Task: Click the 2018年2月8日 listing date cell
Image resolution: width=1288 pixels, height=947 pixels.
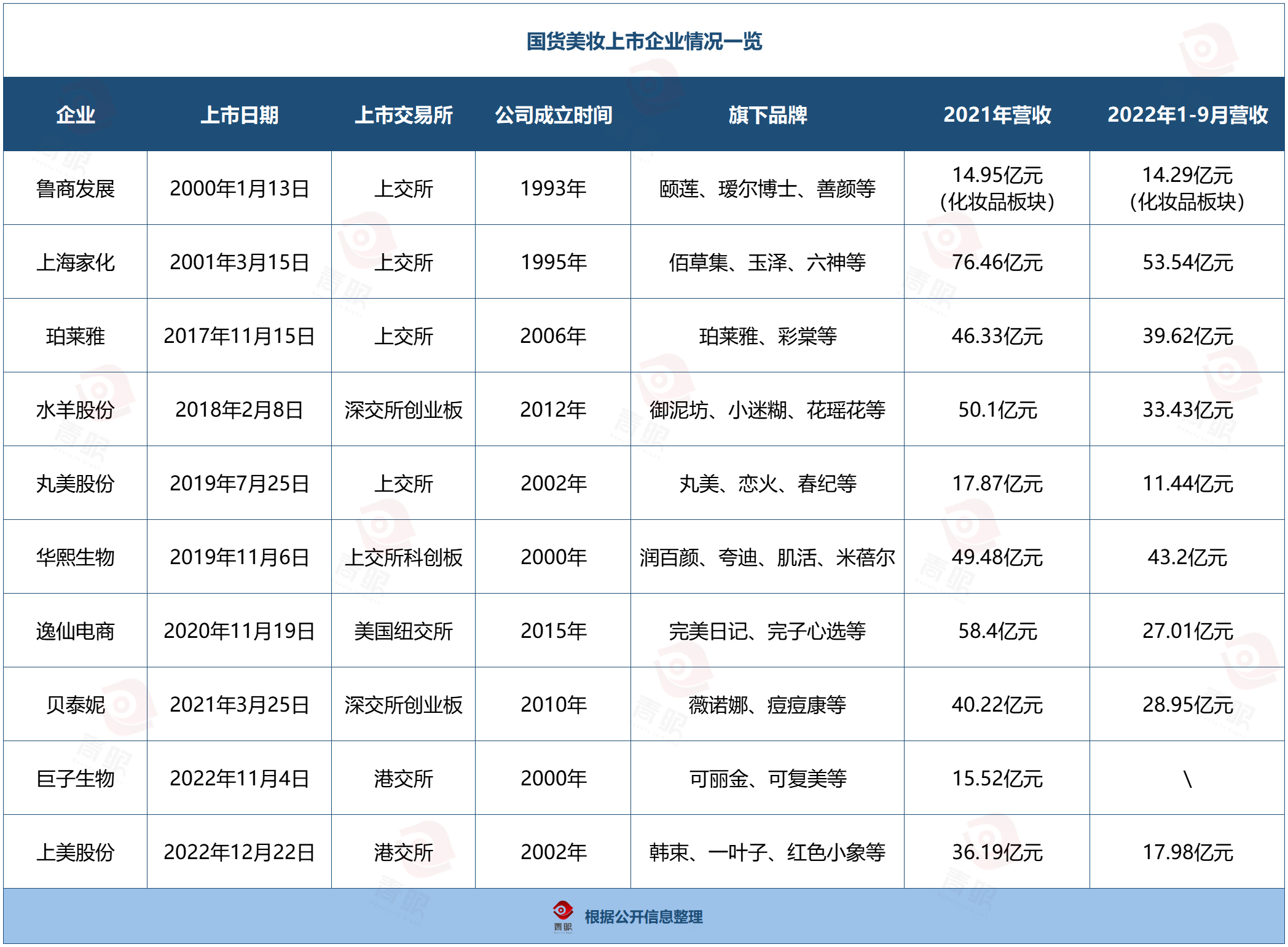Action: 239,410
